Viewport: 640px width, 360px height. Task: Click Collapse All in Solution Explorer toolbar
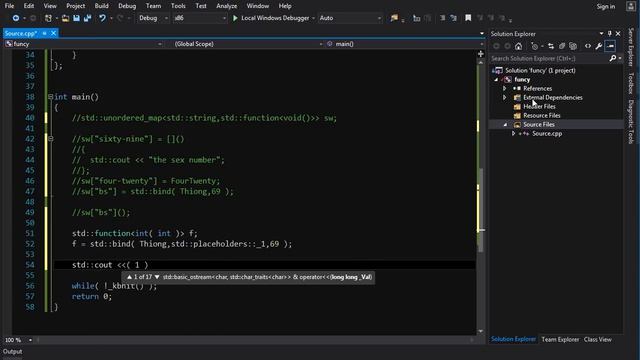pos(573,46)
